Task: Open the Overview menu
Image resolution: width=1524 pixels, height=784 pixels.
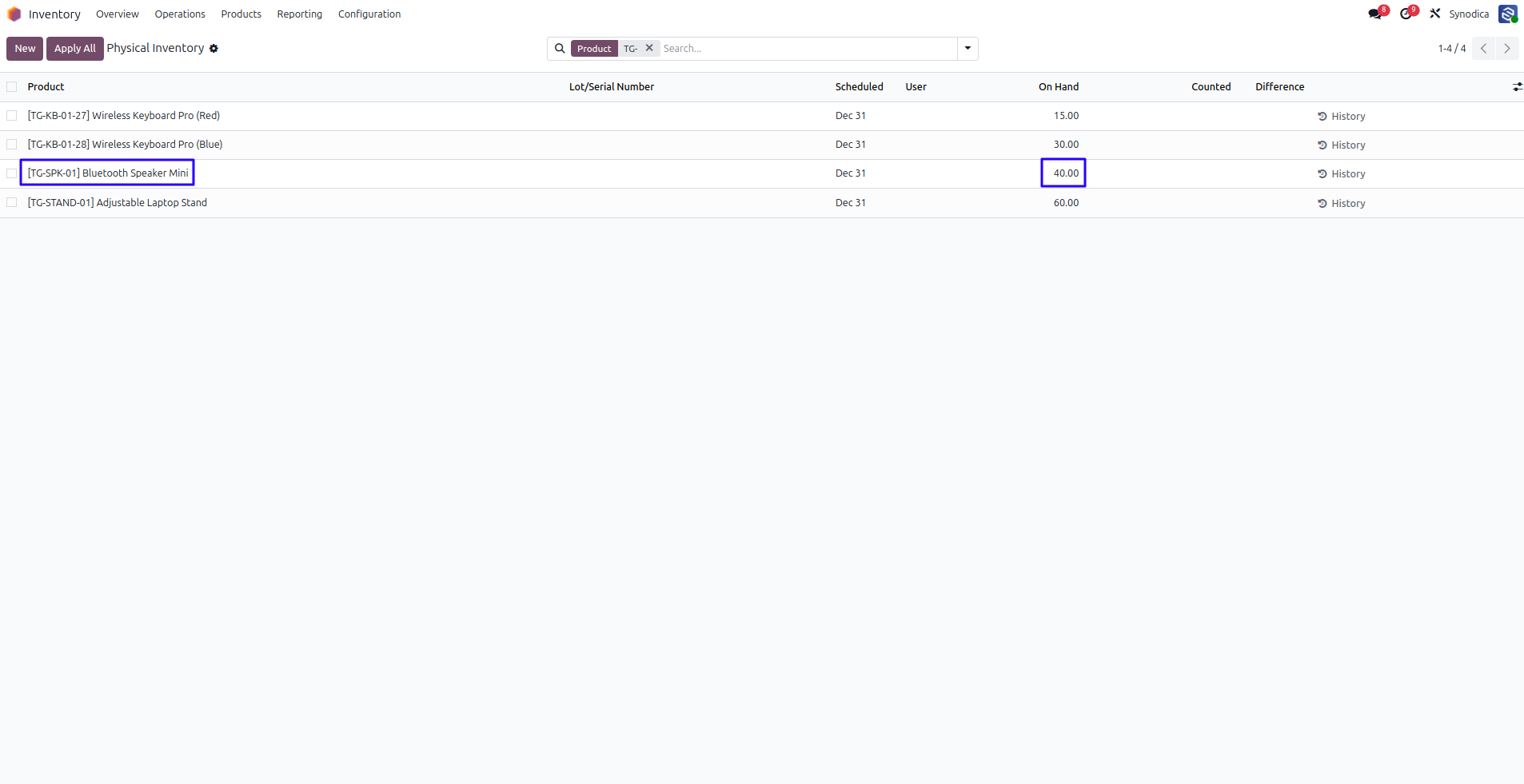Action: pos(118,14)
